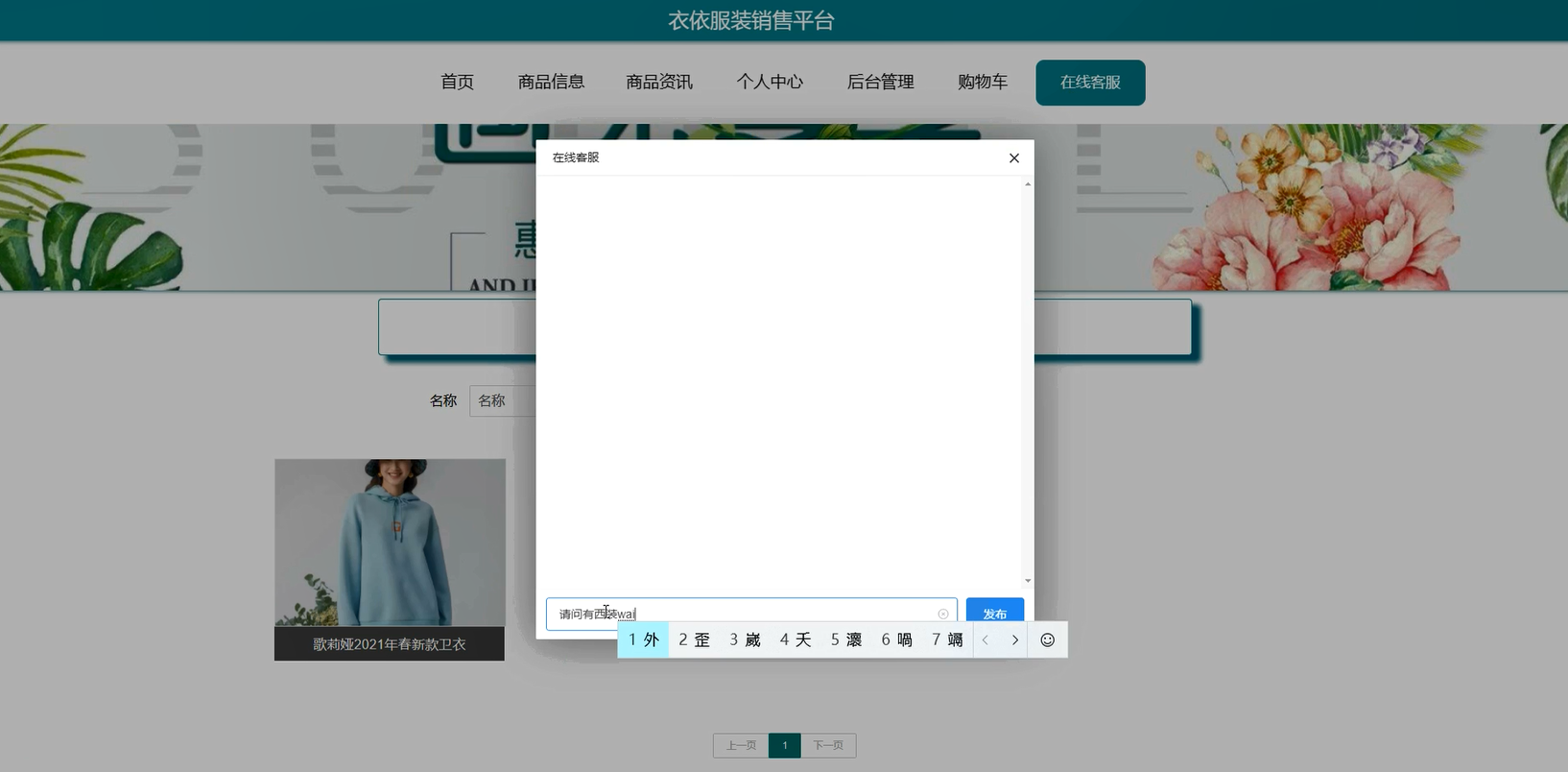Click the chat scrollbar up arrow
The width and height of the screenshot is (1568, 772).
(x=1028, y=184)
